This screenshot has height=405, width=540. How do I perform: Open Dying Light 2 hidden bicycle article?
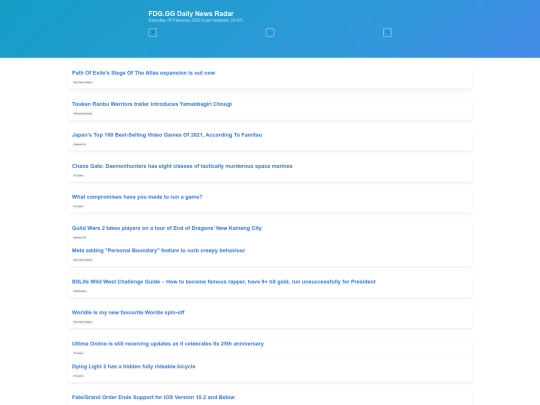pos(133,366)
